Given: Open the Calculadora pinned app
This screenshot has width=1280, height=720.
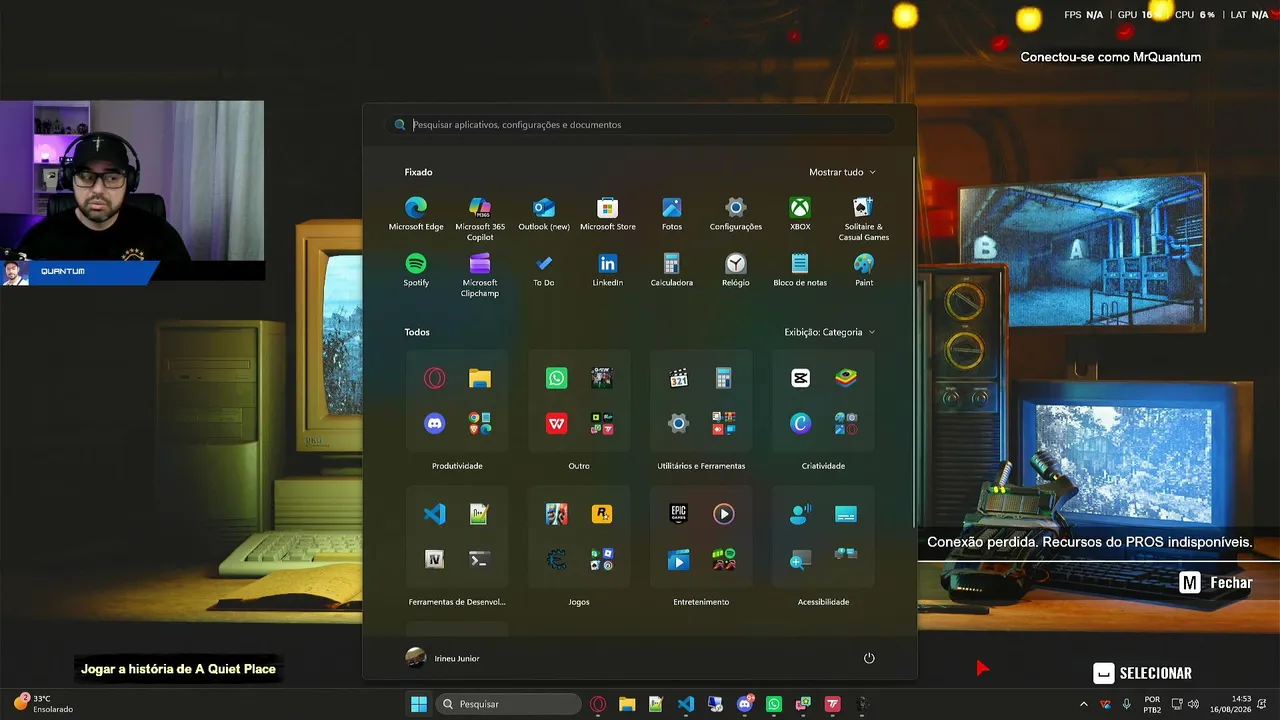Looking at the screenshot, I should pyautogui.click(x=672, y=269).
